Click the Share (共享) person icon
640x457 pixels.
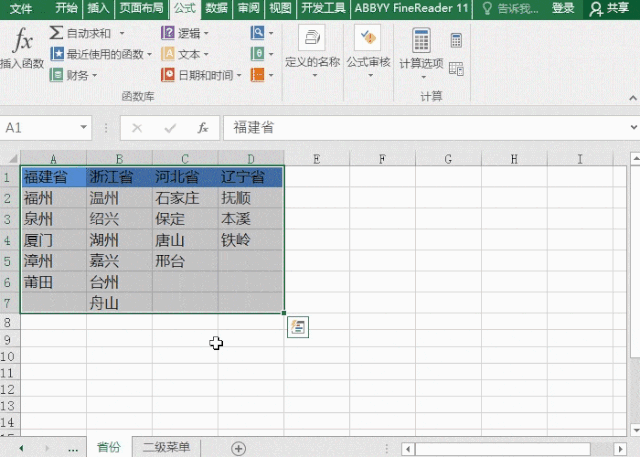click(596, 9)
